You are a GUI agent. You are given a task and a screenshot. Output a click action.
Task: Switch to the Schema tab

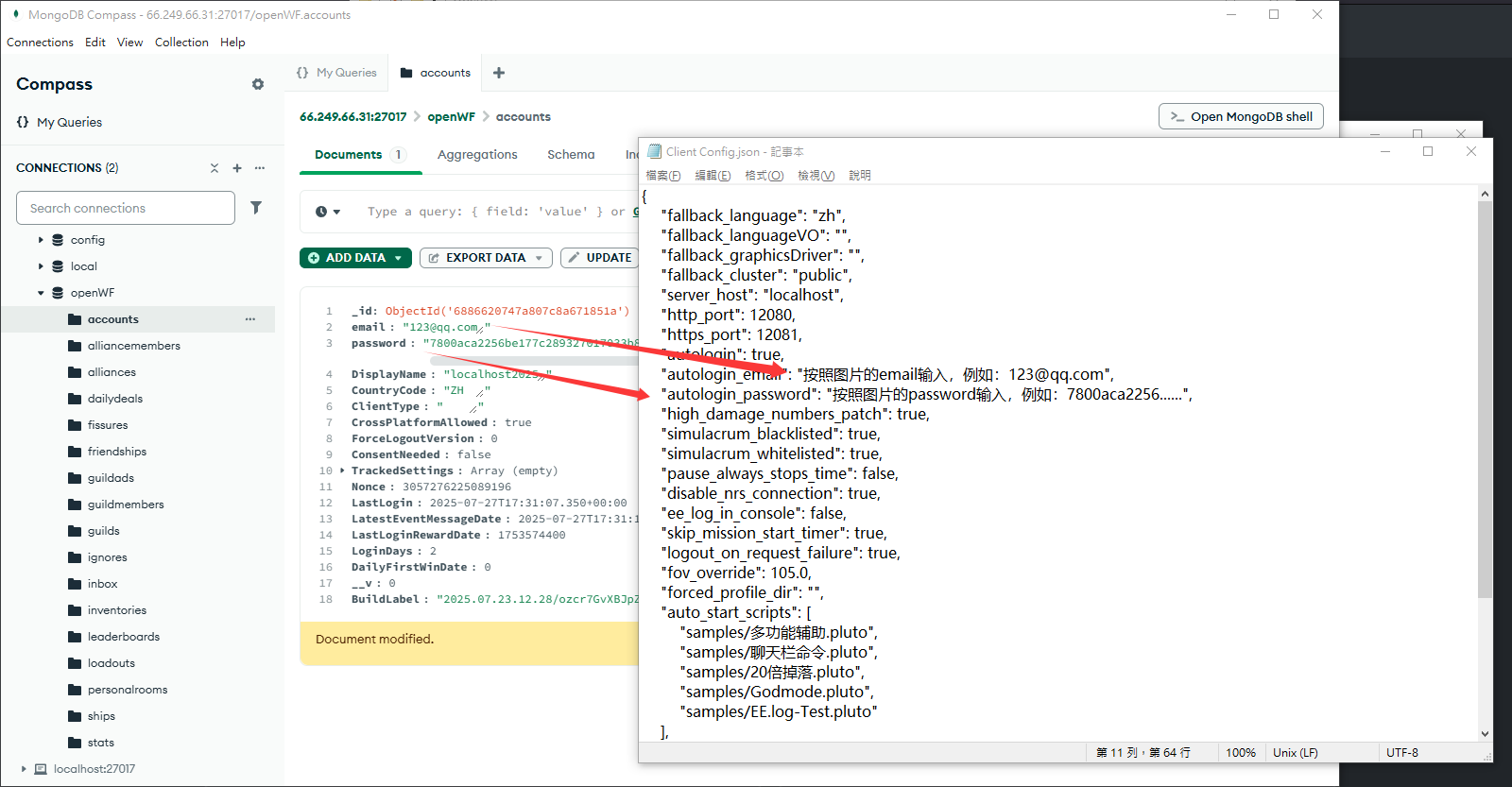click(571, 155)
